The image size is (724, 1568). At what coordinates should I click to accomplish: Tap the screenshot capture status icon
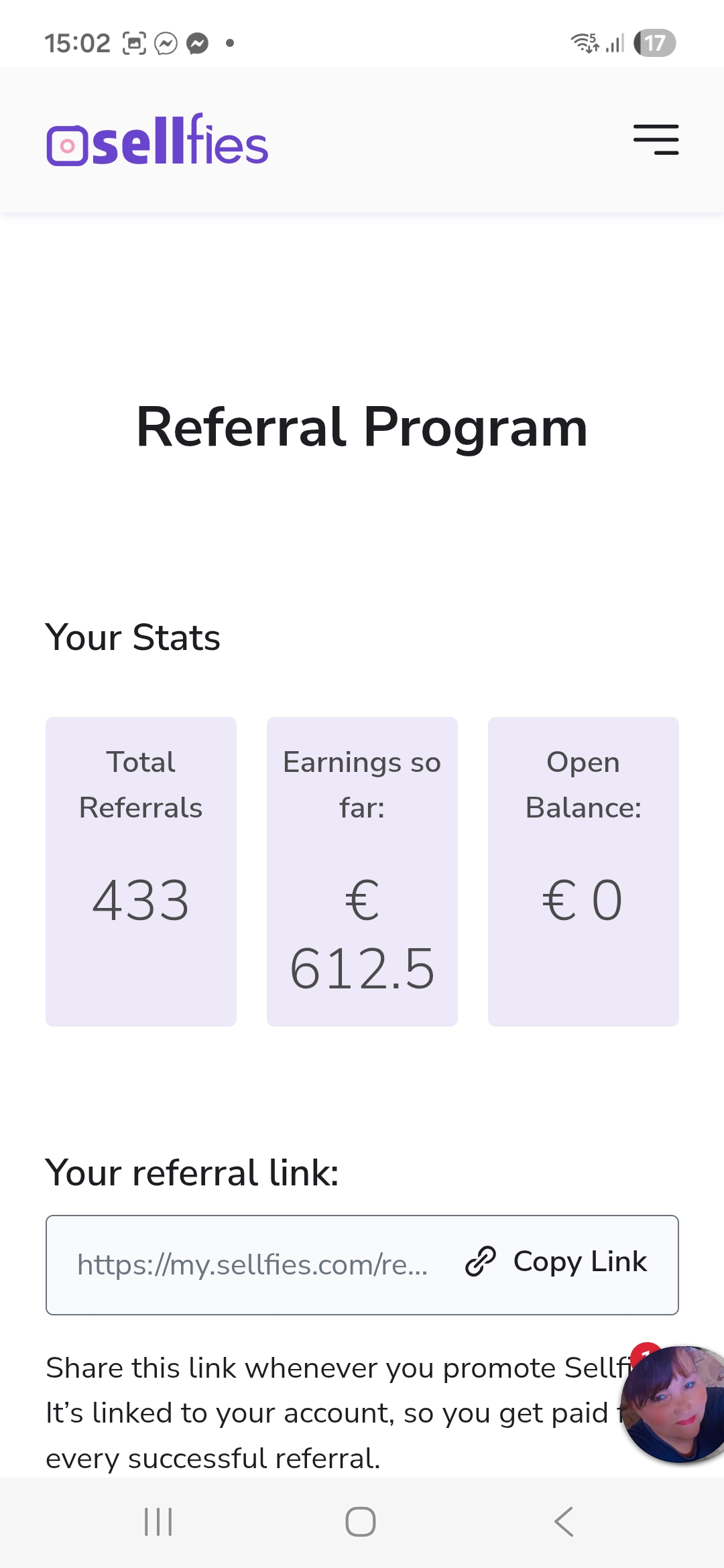click(x=134, y=44)
